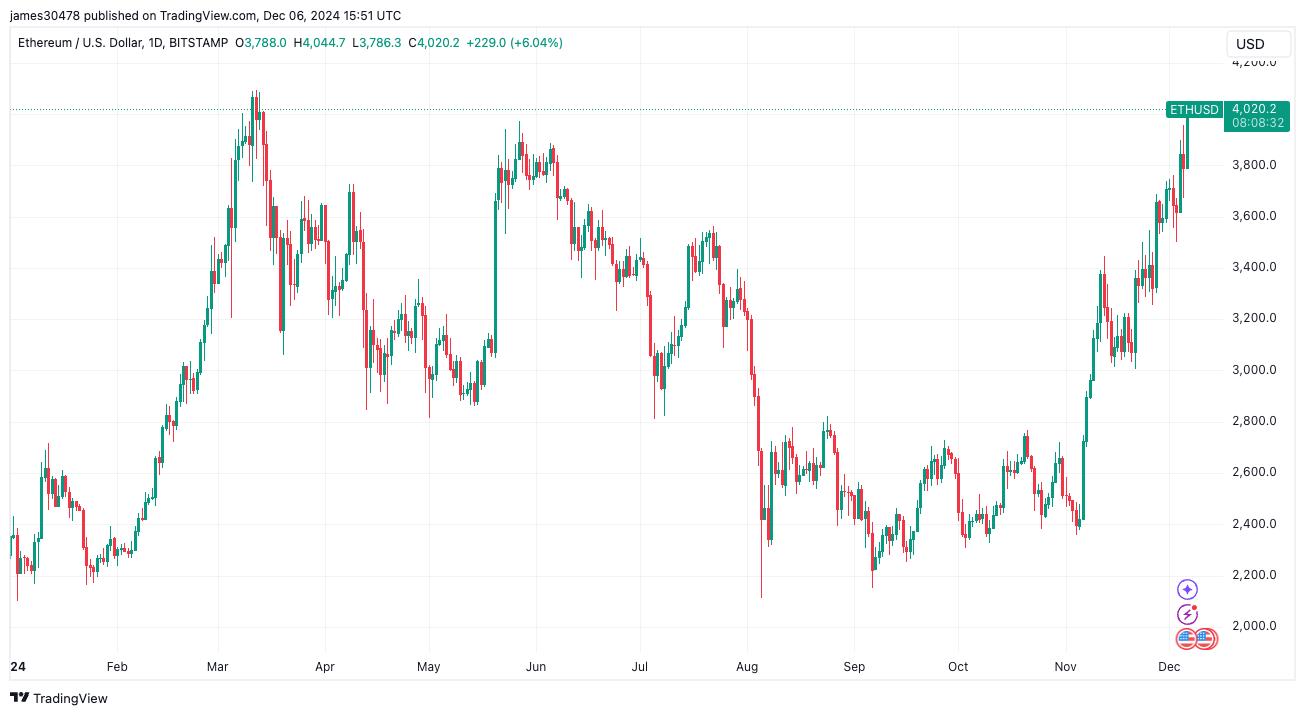Viewport: 1305px width, 715px height.
Task: Click the red notification dot on the lightning icon
Action: [1194, 607]
